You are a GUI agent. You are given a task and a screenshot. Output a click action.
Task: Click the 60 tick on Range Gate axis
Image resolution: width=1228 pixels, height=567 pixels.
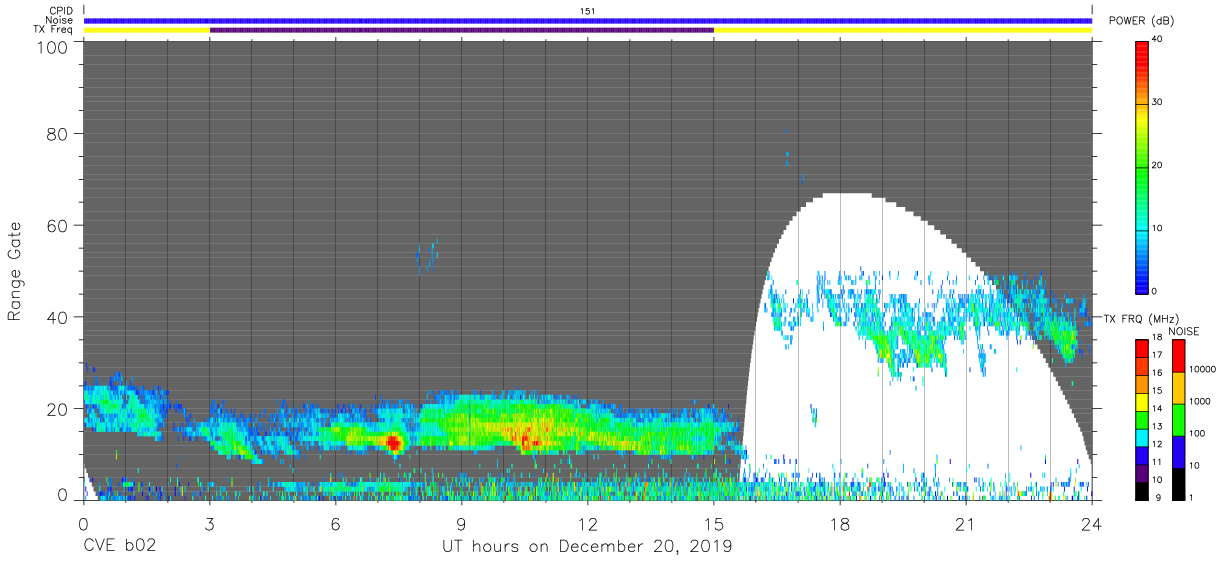(56, 225)
